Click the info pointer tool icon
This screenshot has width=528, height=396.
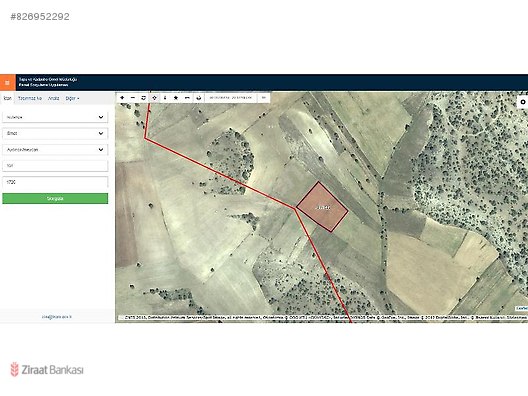pos(165,98)
